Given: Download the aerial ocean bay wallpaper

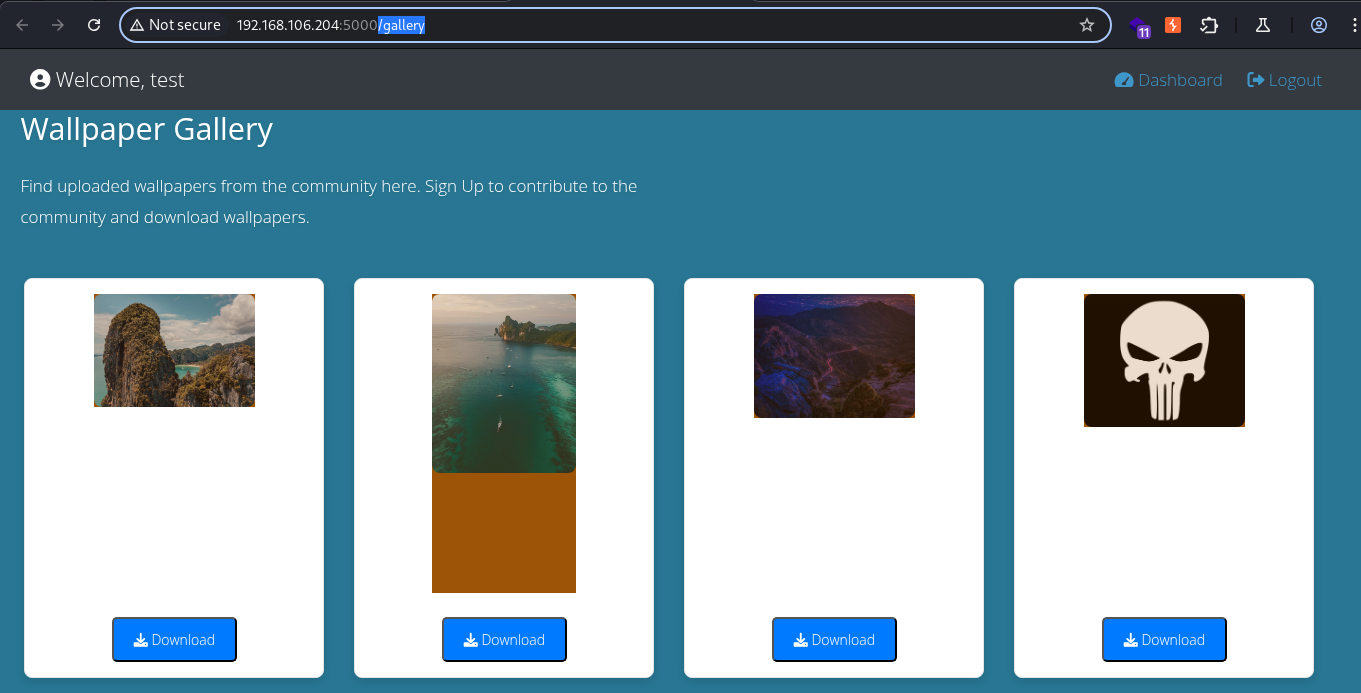Looking at the screenshot, I should pos(504,640).
